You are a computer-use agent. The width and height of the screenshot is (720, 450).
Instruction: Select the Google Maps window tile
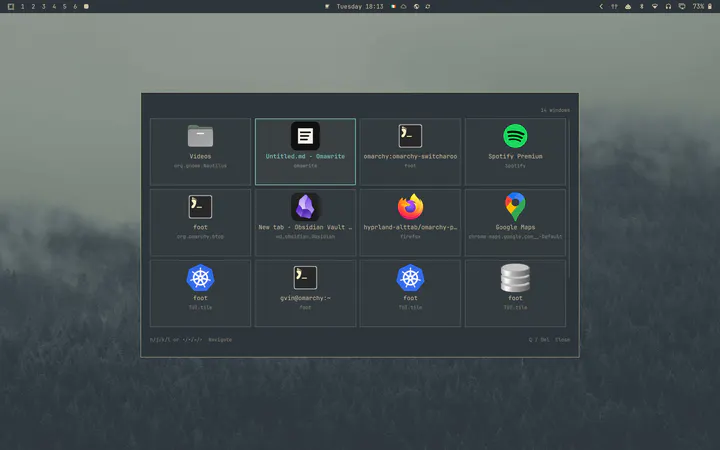coord(515,223)
